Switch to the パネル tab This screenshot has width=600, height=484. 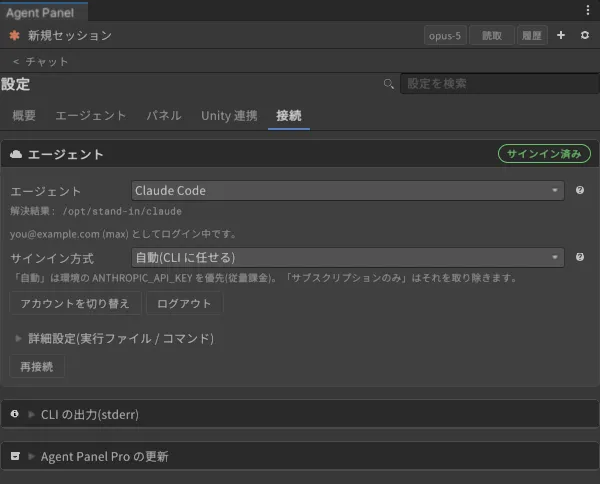[164, 116]
